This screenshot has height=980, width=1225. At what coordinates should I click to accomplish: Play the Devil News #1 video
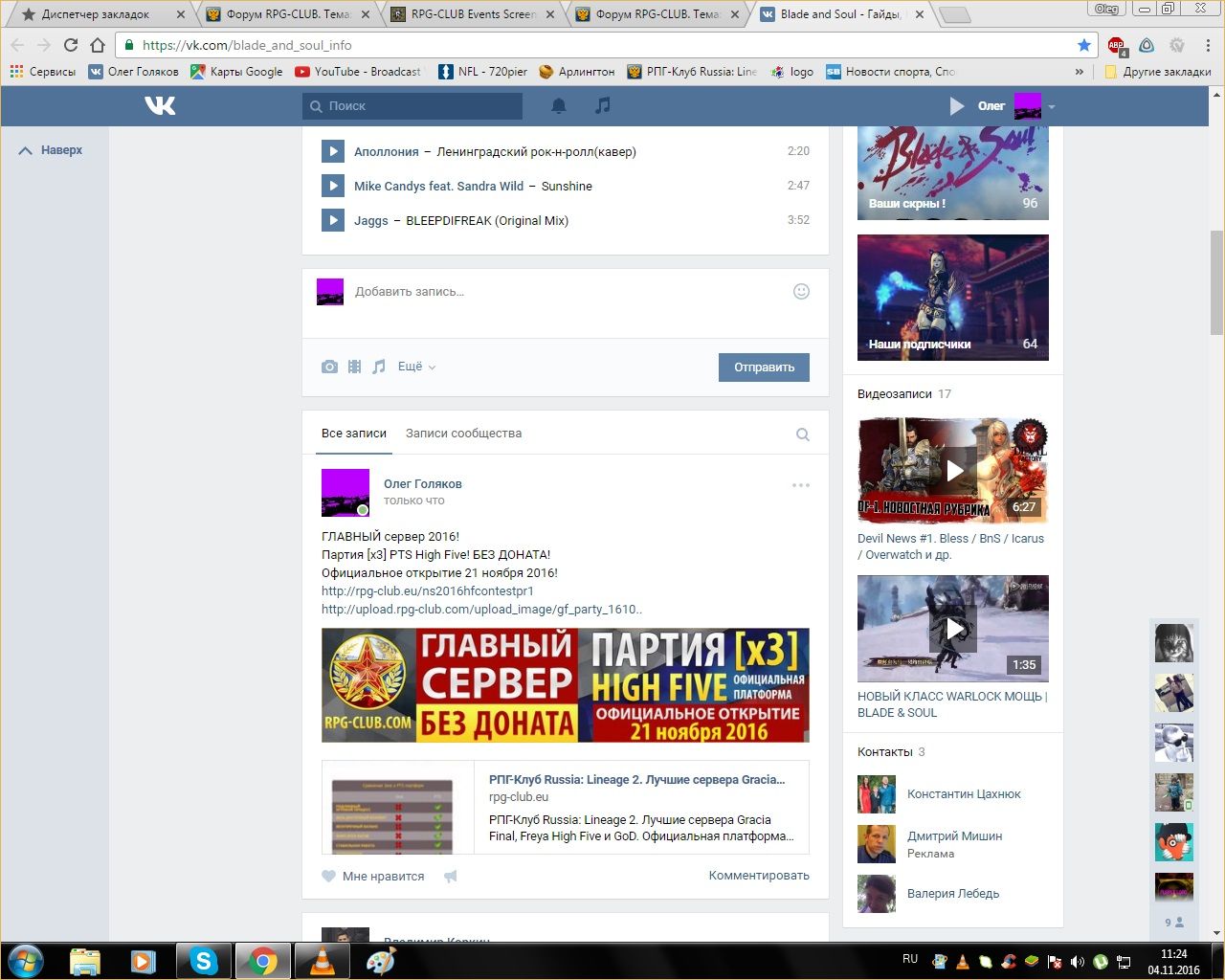click(x=953, y=471)
